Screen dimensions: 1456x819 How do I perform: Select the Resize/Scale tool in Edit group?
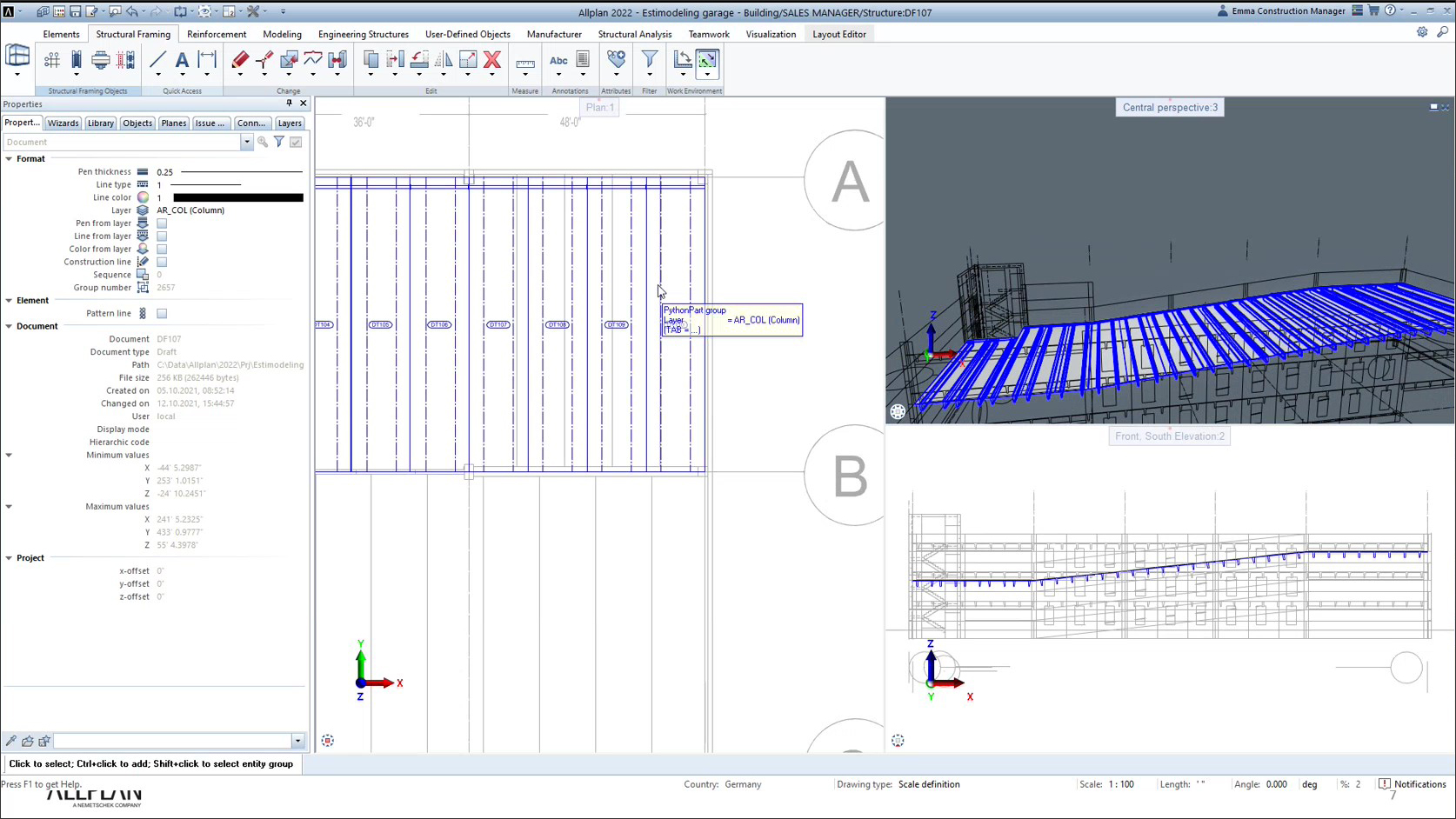point(468,59)
